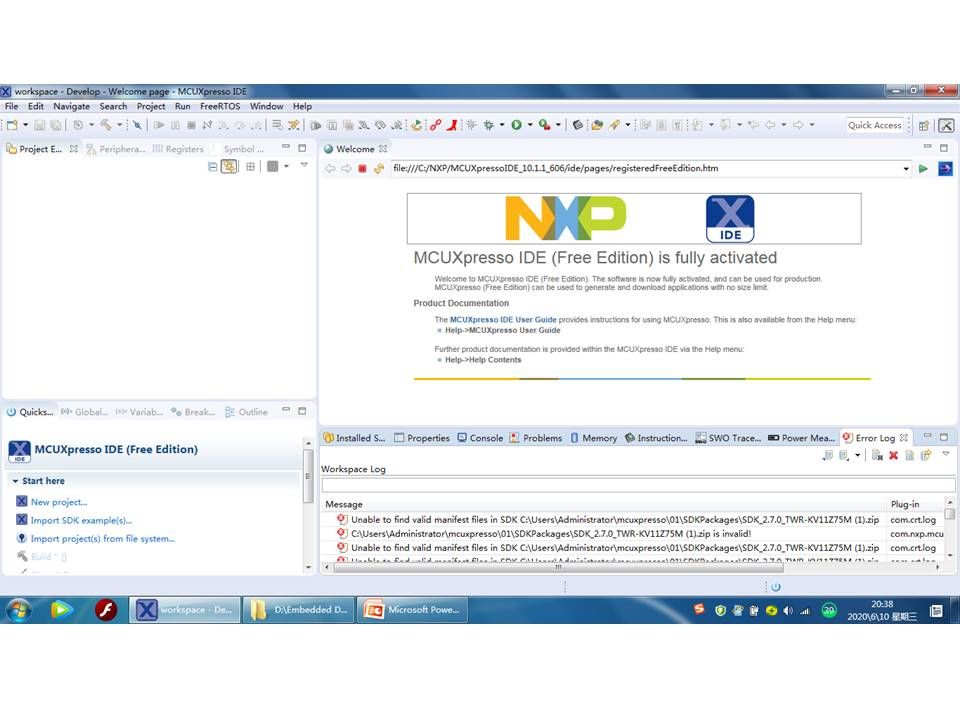Open the MCUXpresso IDE User Guide link
This screenshot has width=960, height=720.
coord(503,320)
